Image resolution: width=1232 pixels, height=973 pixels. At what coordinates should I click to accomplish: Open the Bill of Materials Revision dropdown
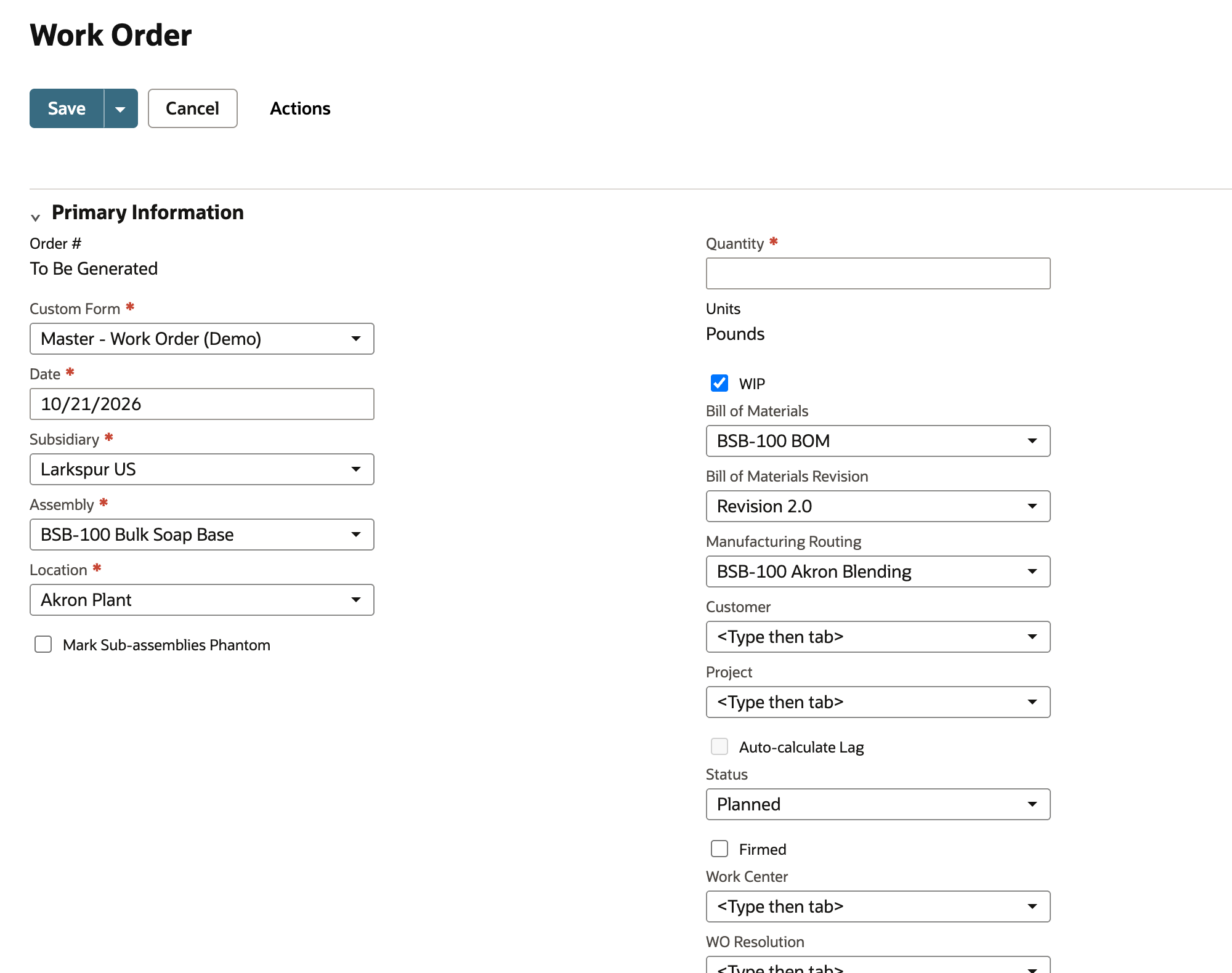tap(878, 506)
